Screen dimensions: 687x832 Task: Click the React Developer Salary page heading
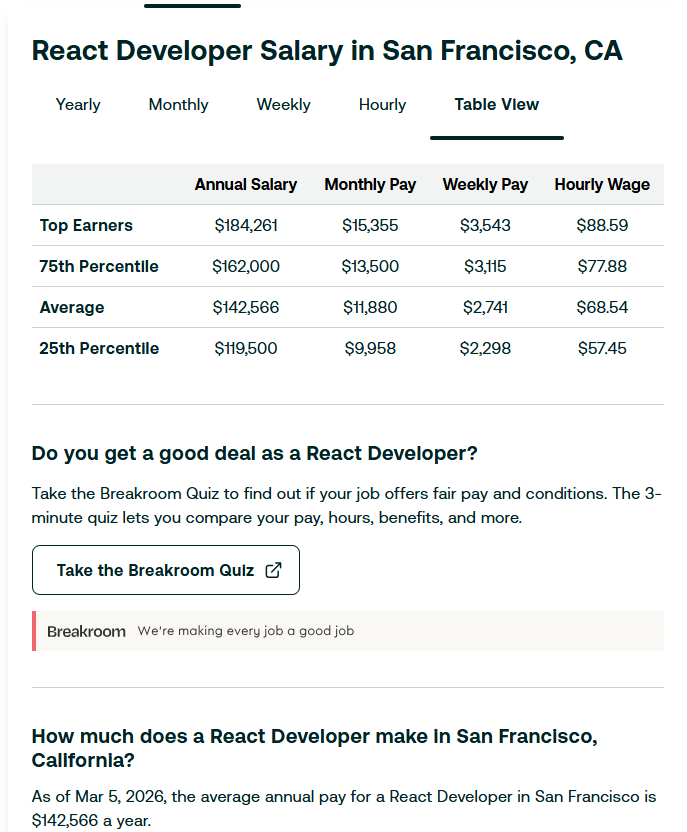click(x=327, y=50)
